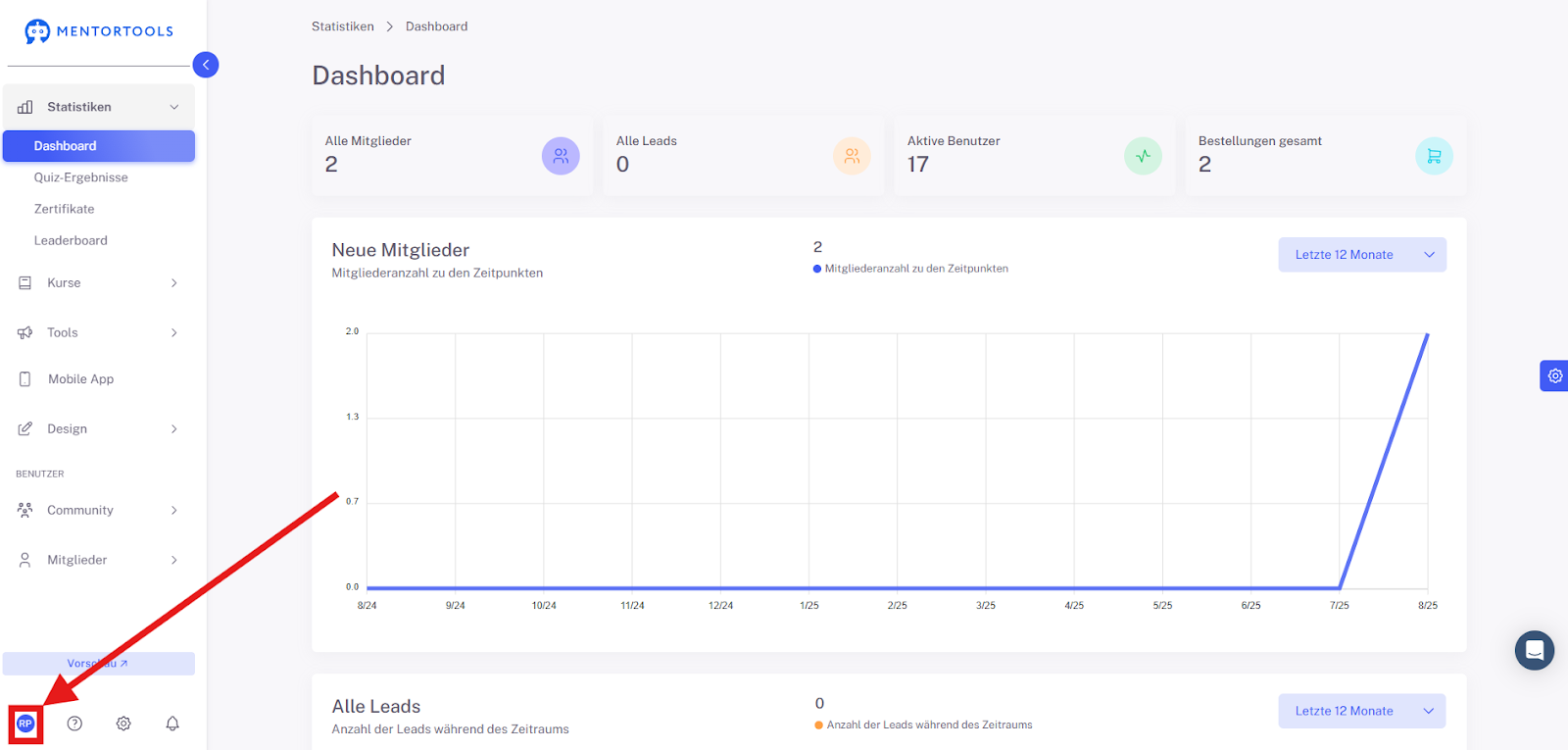
Task: Click the Alle Mitglieder users icon
Action: tap(561, 156)
